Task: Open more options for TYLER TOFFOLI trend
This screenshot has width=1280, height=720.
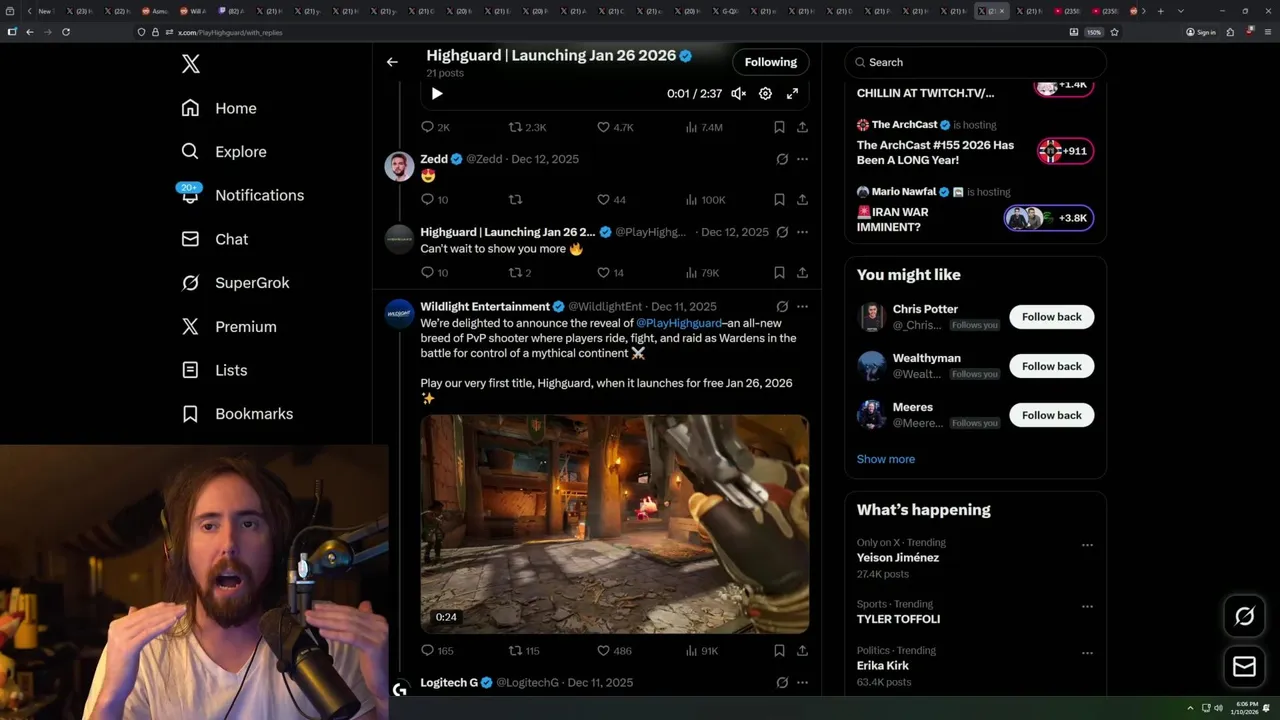Action: (1087, 607)
